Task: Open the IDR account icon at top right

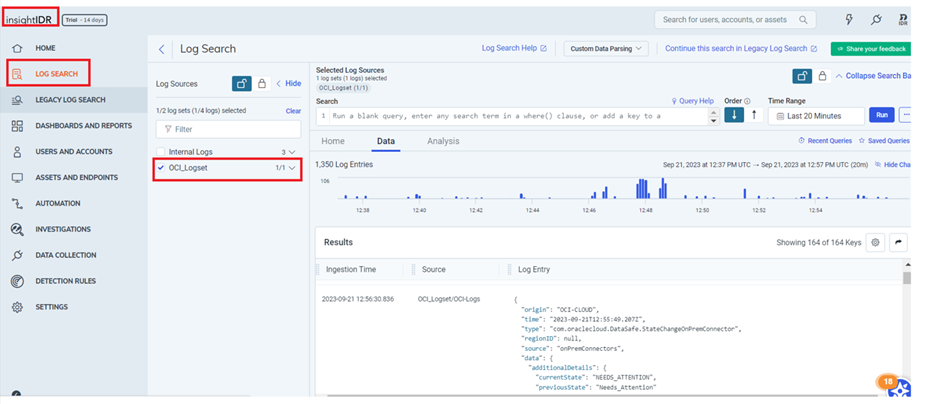Action: click(x=903, y=19)
